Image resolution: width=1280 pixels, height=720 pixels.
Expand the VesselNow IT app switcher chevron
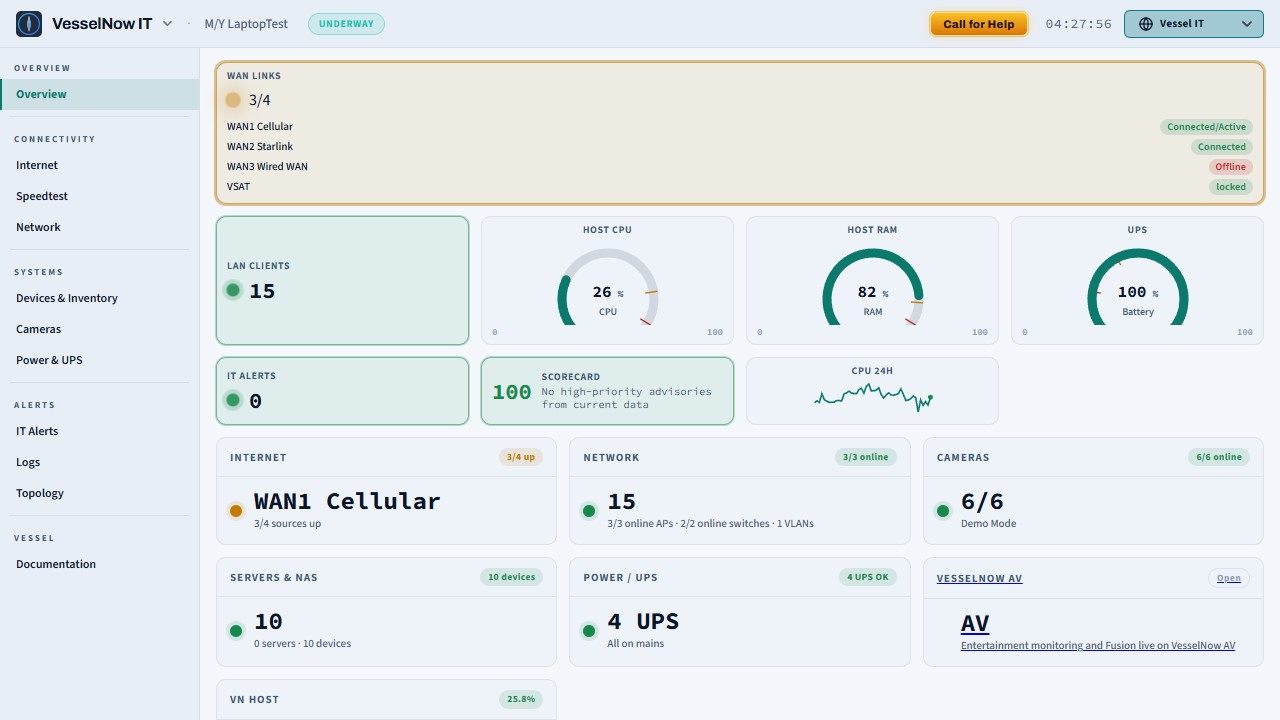pos(167,24)
